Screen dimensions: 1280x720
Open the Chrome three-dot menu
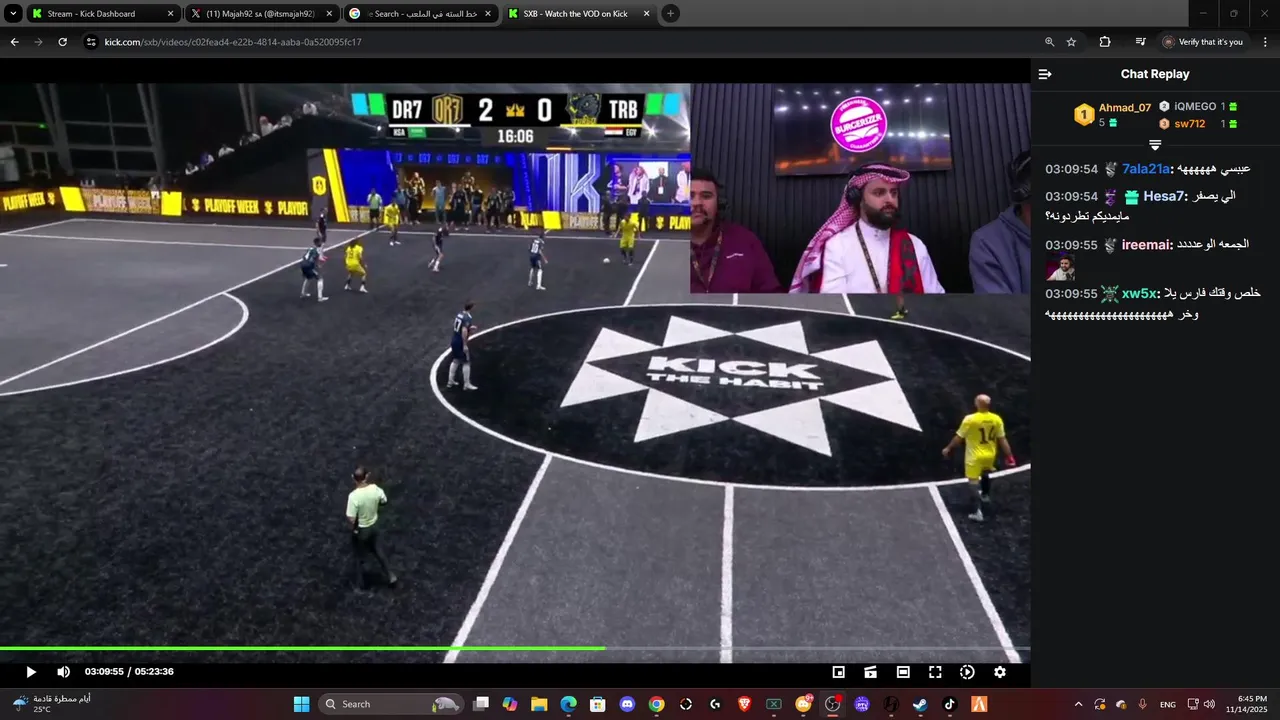click(x=1265, y=42)
